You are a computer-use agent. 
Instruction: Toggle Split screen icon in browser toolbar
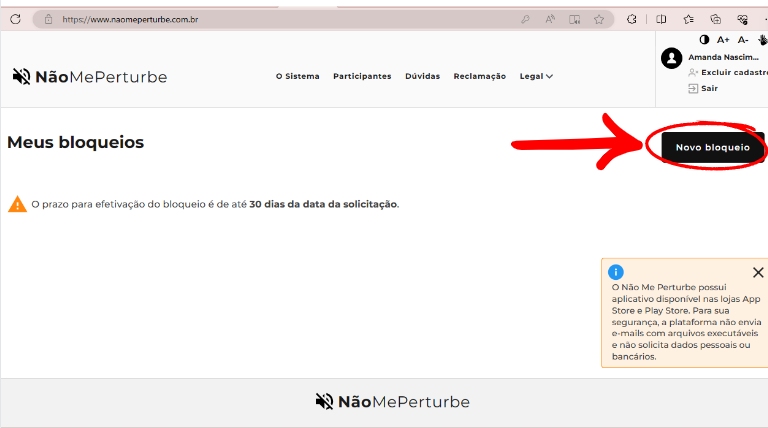point(661,20)
